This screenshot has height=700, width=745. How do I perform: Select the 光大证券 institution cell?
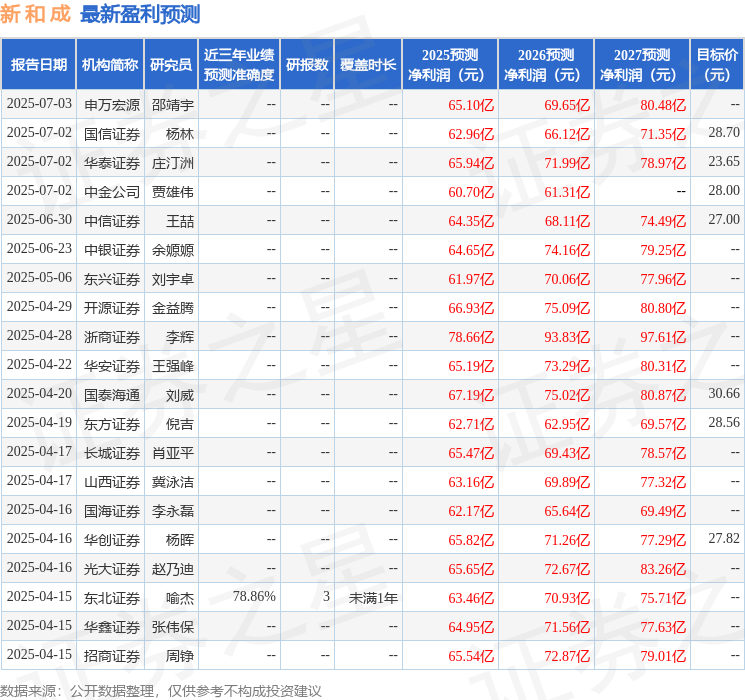pyautogui.click(x=112, y=569)
